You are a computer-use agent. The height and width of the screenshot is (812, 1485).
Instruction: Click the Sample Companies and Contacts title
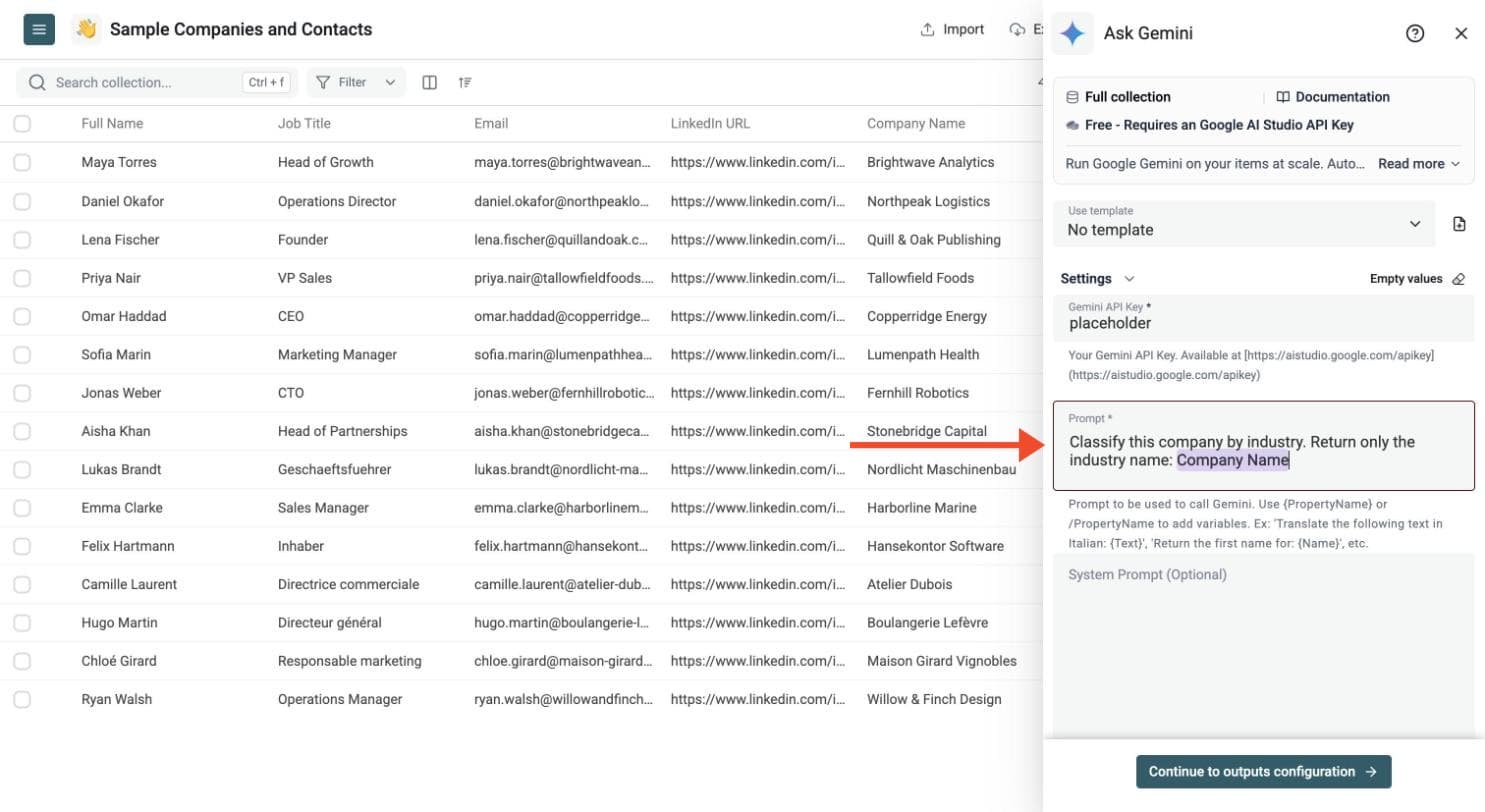pyautogui.click(x=241, y=29)
